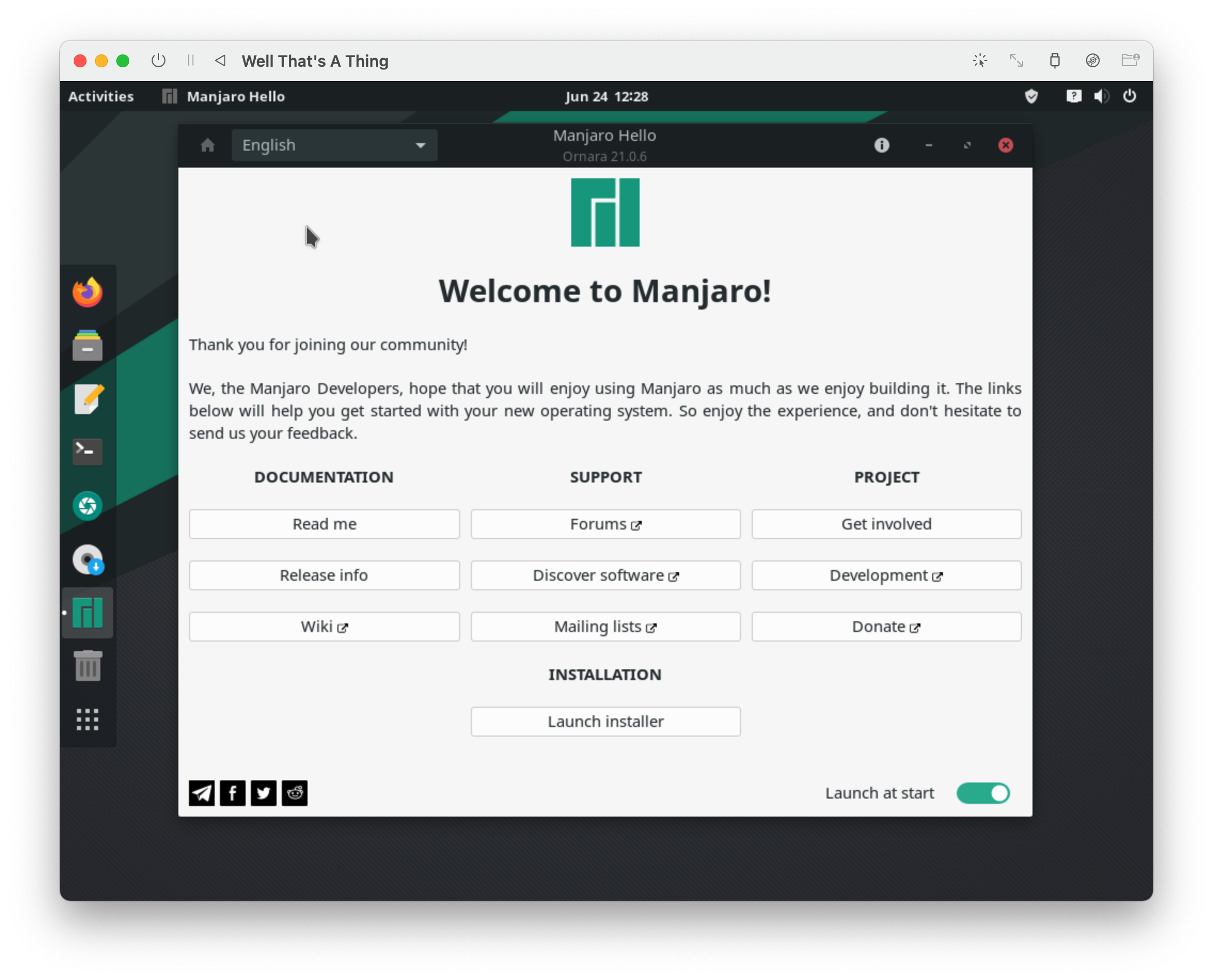1213x980 pixels.
Task: Click the Read me button
Action: (x=325, y=524)
